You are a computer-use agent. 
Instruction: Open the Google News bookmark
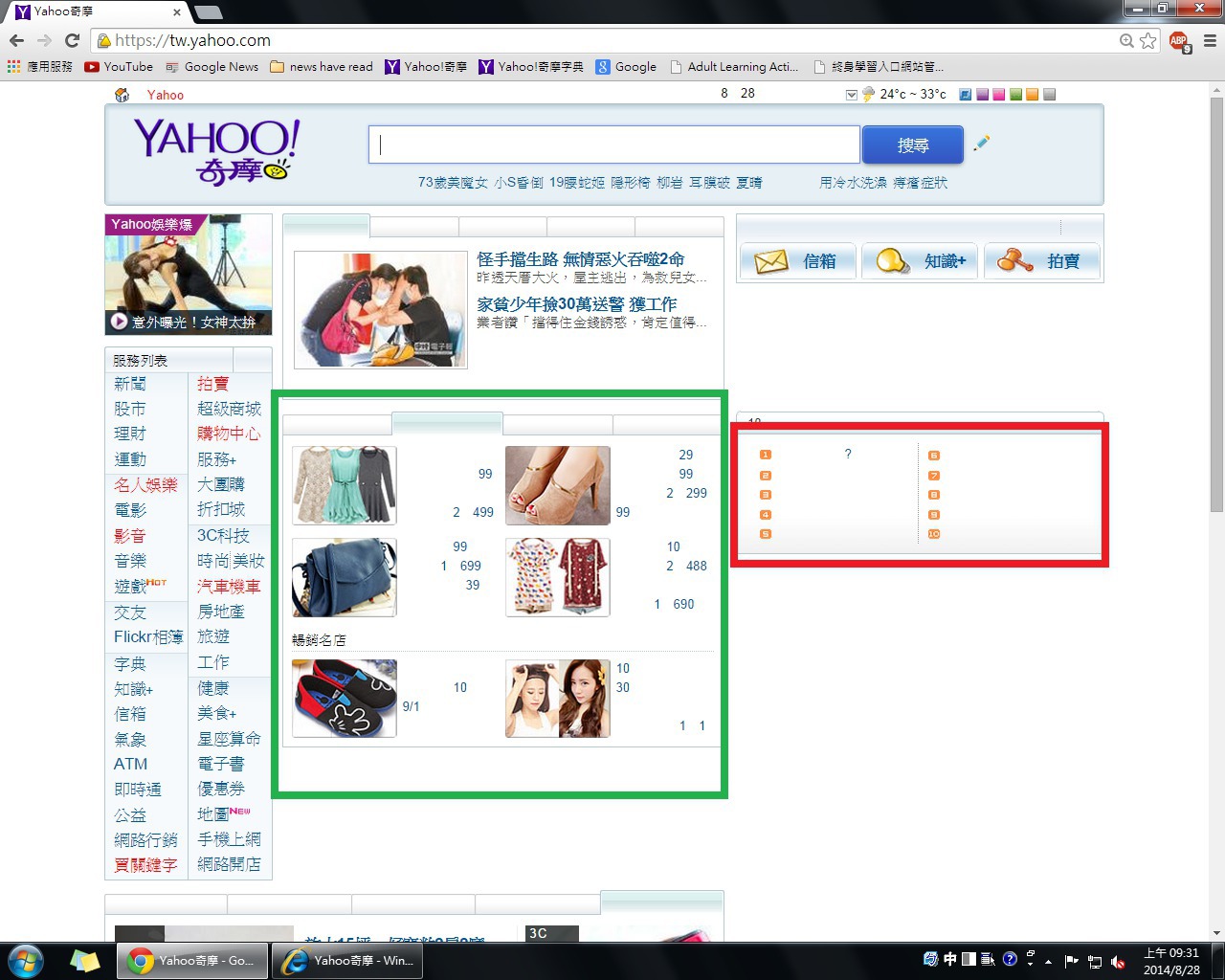pyautogui.click(x=212, y=66)
